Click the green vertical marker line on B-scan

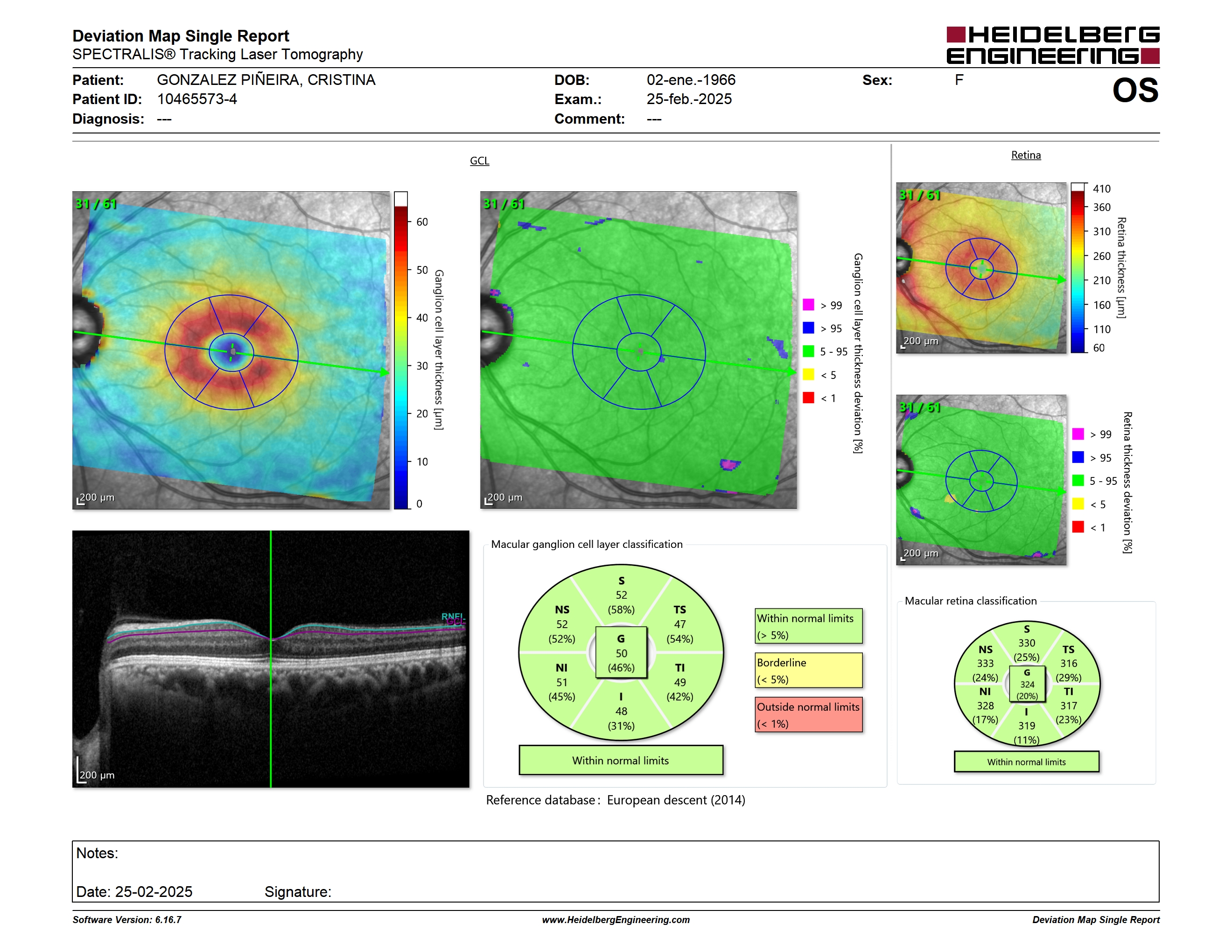pyautogui.click(x=271, y=659)
